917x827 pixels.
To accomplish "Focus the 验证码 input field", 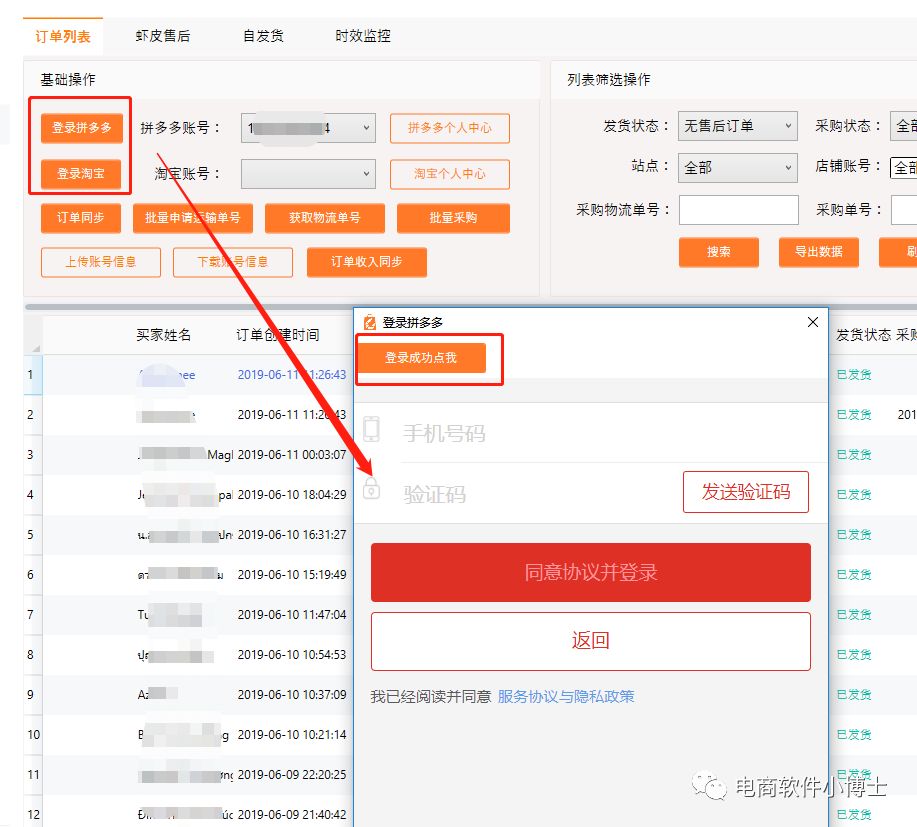I will coord(538,494).
